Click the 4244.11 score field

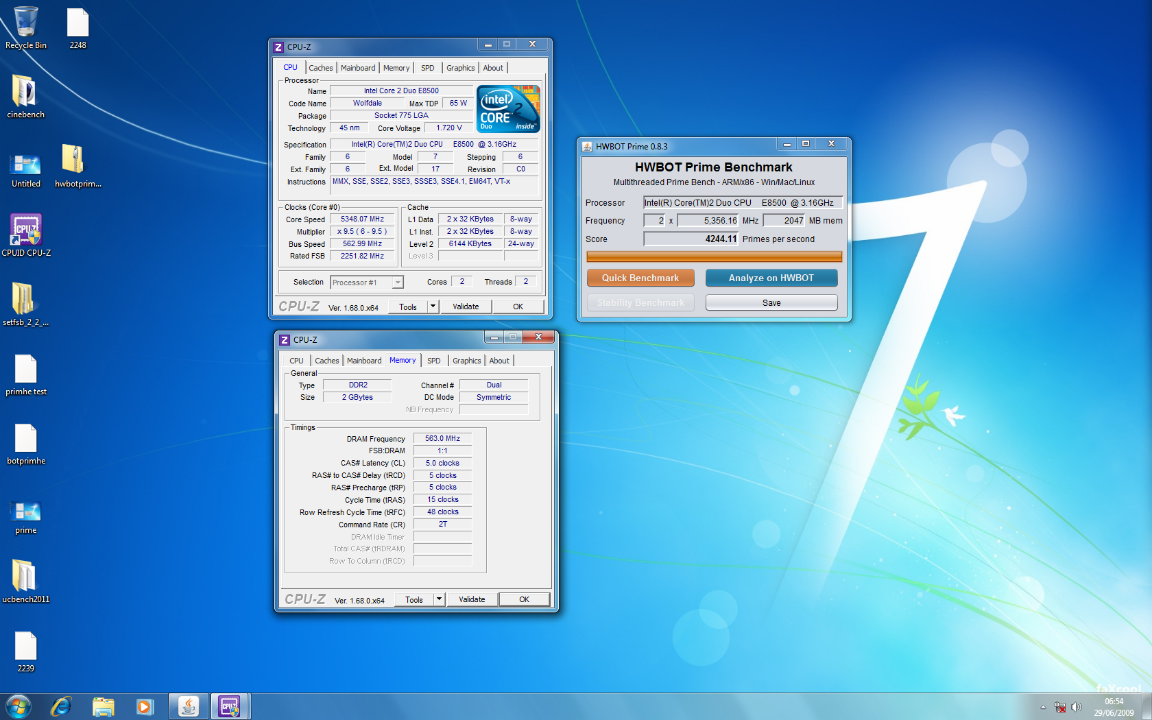691,239
